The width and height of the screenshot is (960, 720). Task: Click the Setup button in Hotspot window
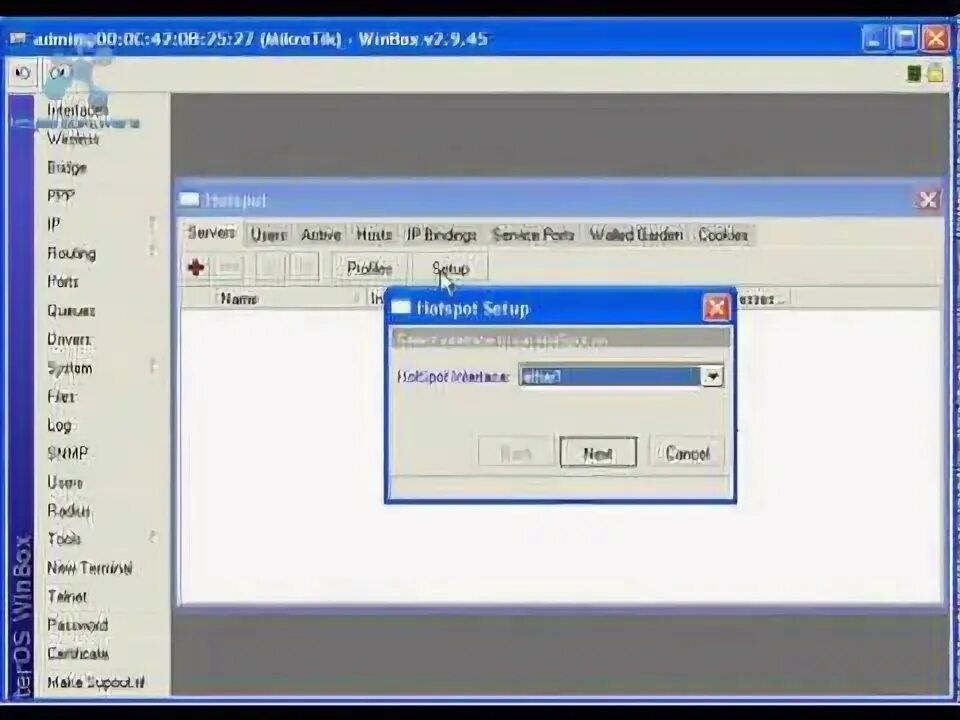(451, 268)
